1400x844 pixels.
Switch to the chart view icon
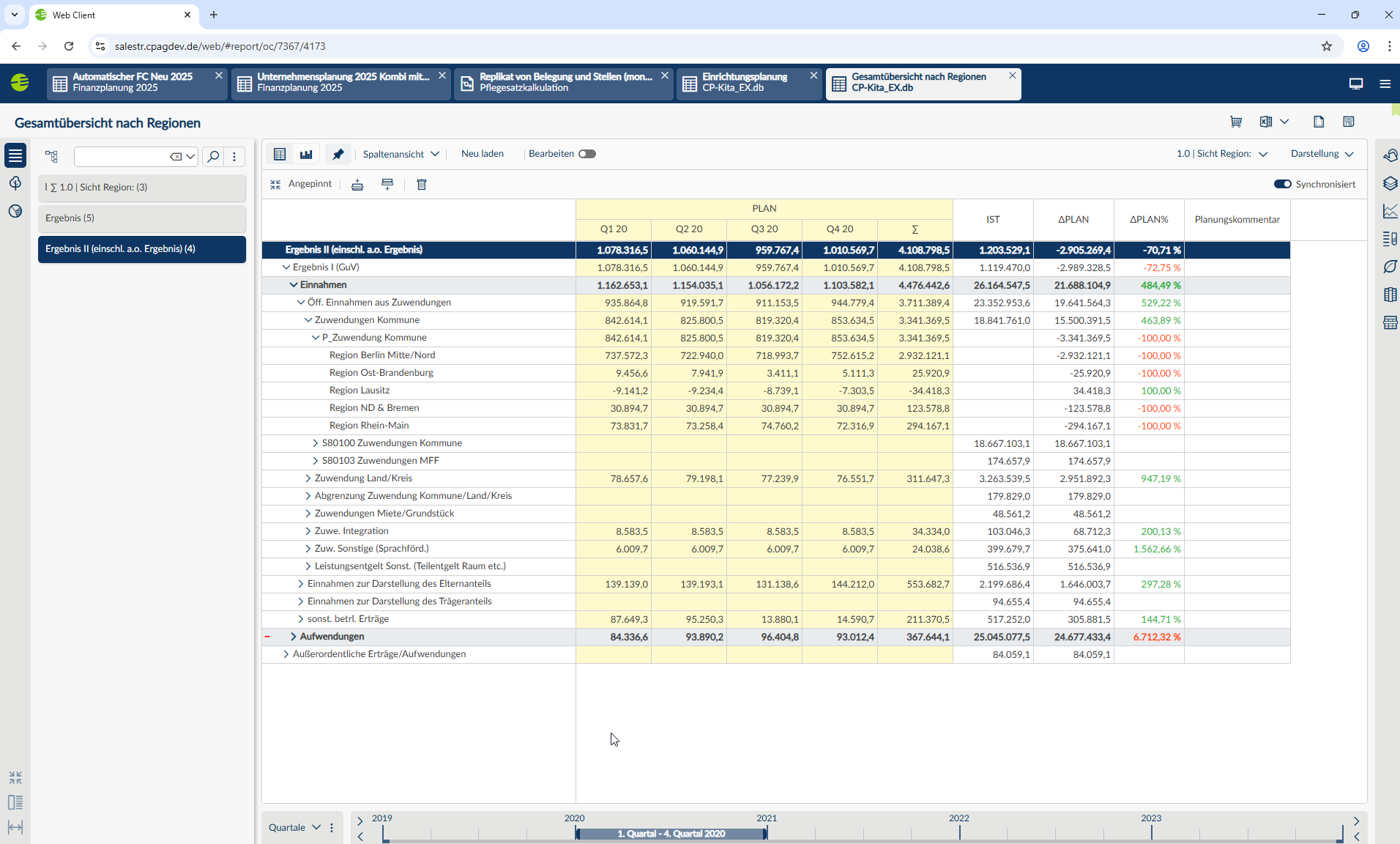306,154
